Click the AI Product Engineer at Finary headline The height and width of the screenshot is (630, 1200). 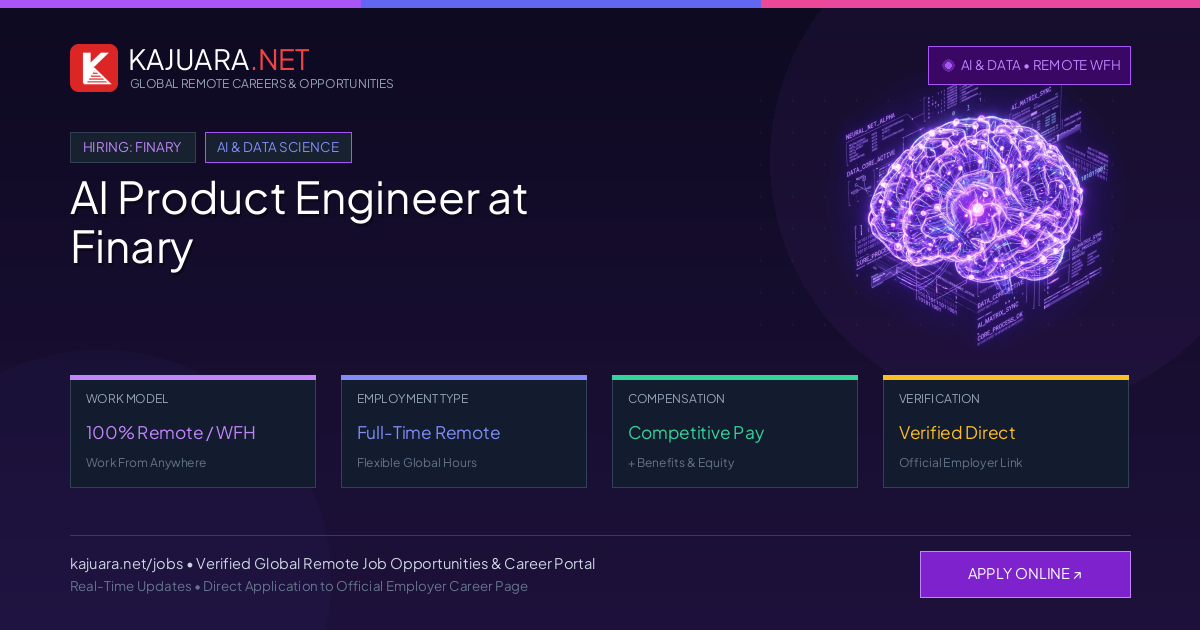point(299,222)
